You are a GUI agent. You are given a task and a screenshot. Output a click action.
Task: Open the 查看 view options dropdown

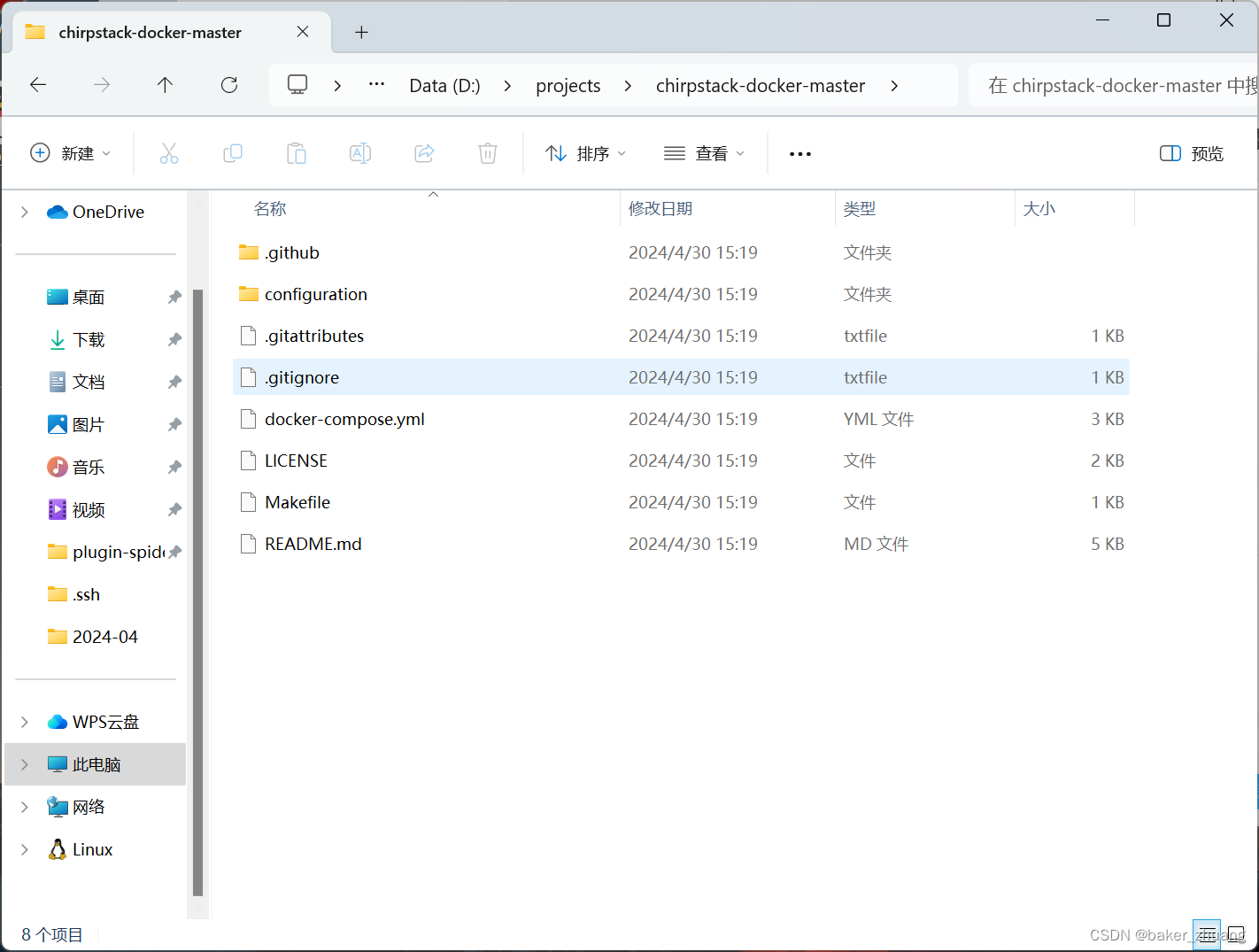pos(704,152)
